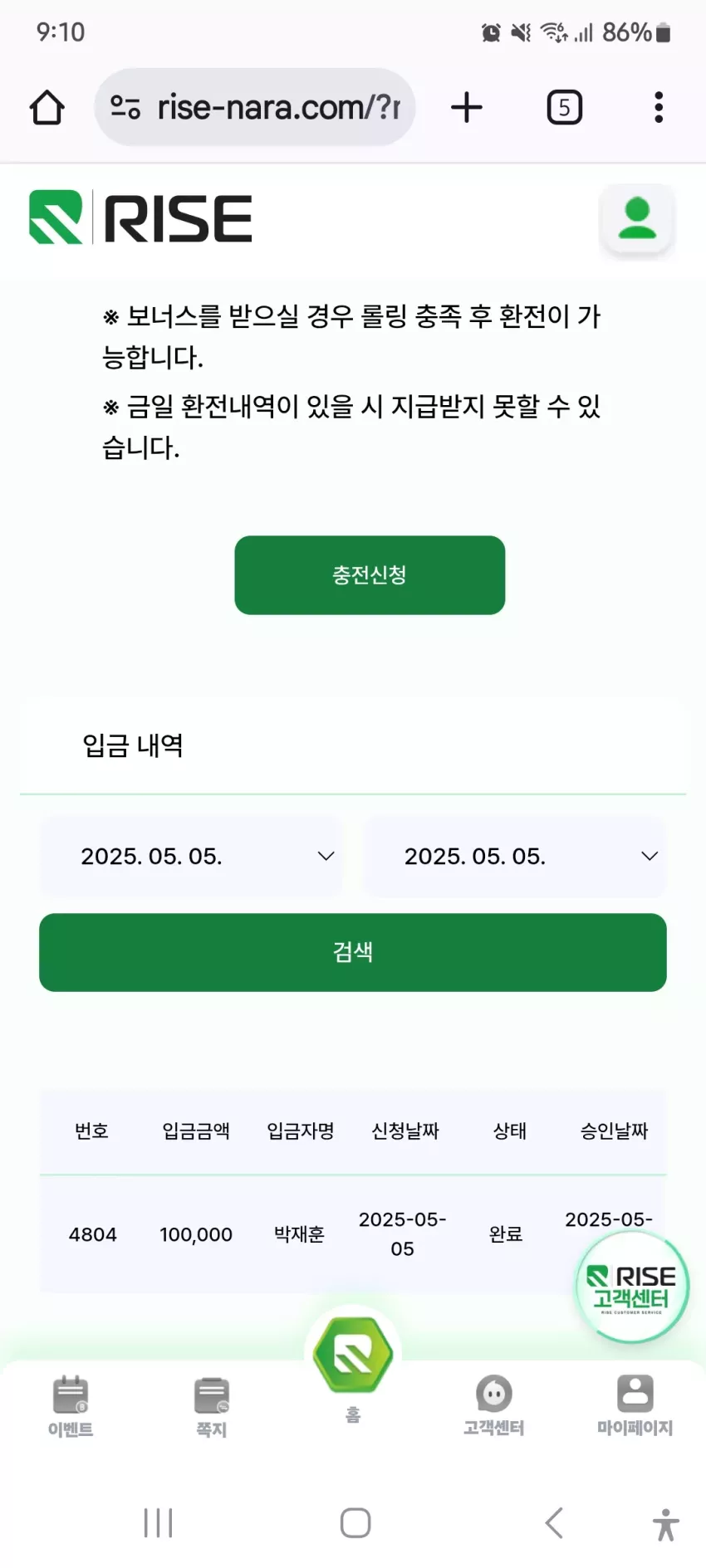Viewport: 706px width, 1568px height.
Task: Click the 충전신청 button
Action: coord(370,575)
